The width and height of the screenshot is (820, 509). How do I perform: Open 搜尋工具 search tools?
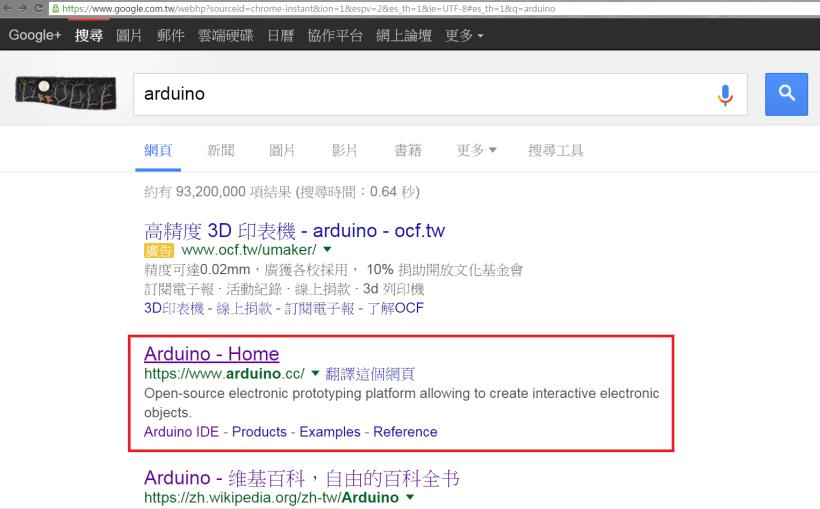pos(555,151)
